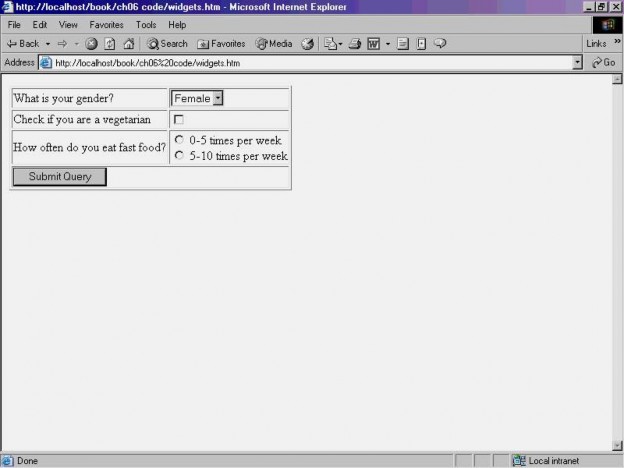Click the address bar URL field

point(300,62)
